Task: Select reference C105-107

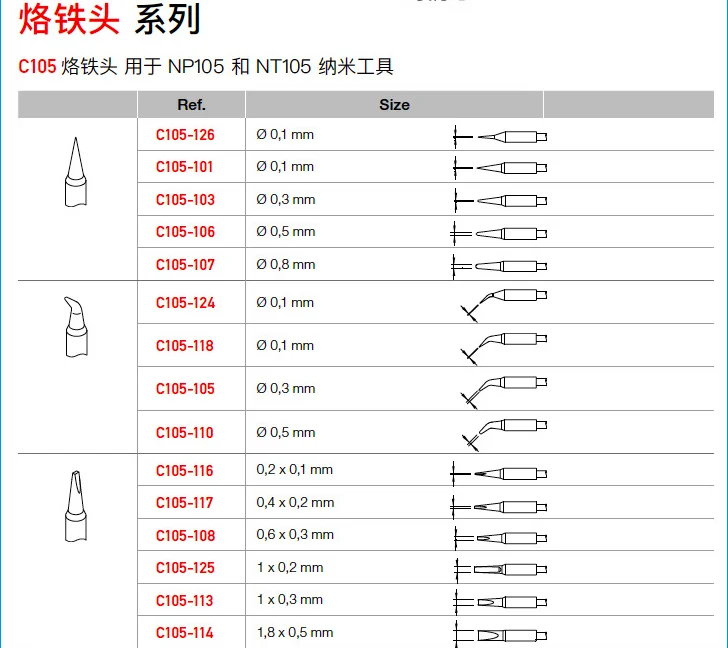Action: click(x=185, y=265)
